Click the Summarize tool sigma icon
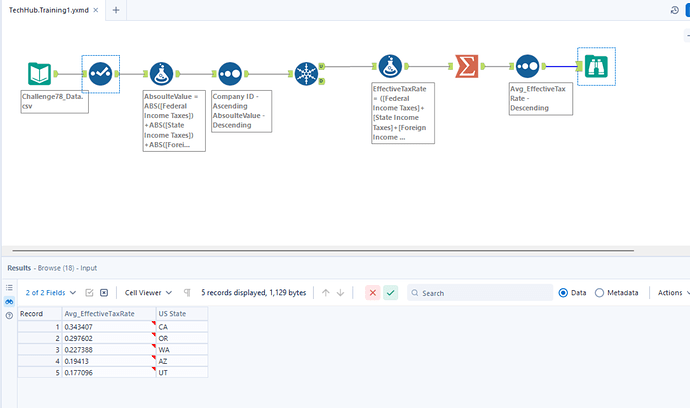690x408 pixels. pos(465,67)
